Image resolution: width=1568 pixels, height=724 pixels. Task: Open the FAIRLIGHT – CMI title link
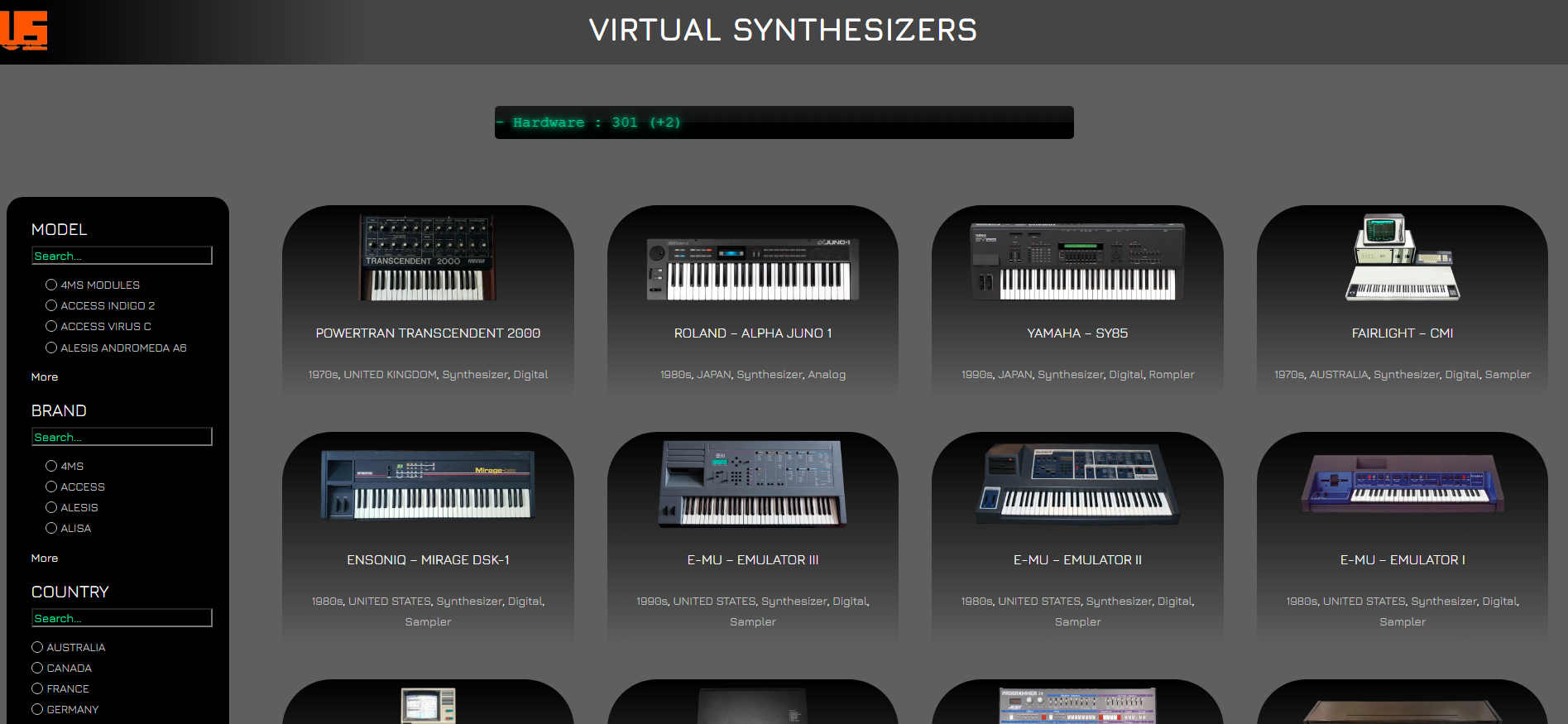(x=1403, y=333)
